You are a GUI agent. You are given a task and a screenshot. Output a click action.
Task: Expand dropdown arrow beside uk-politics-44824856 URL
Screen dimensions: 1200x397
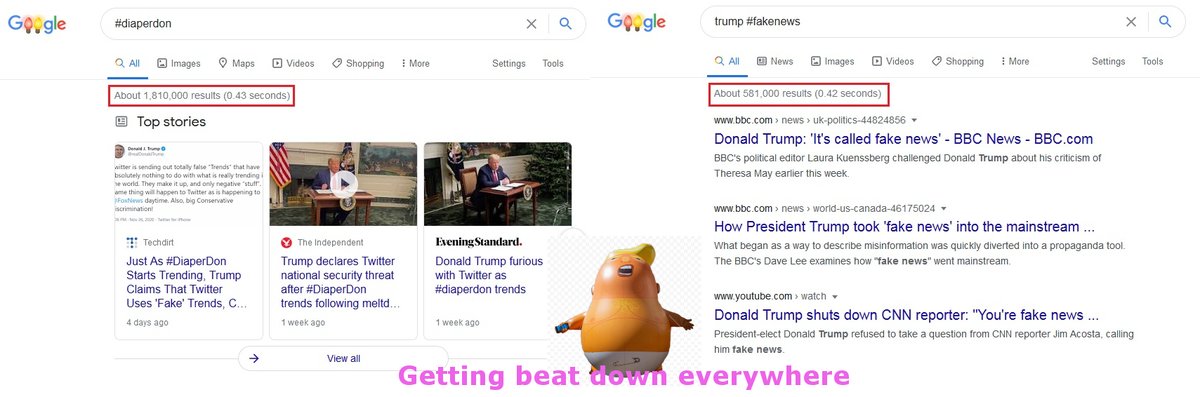pos(914,121)
